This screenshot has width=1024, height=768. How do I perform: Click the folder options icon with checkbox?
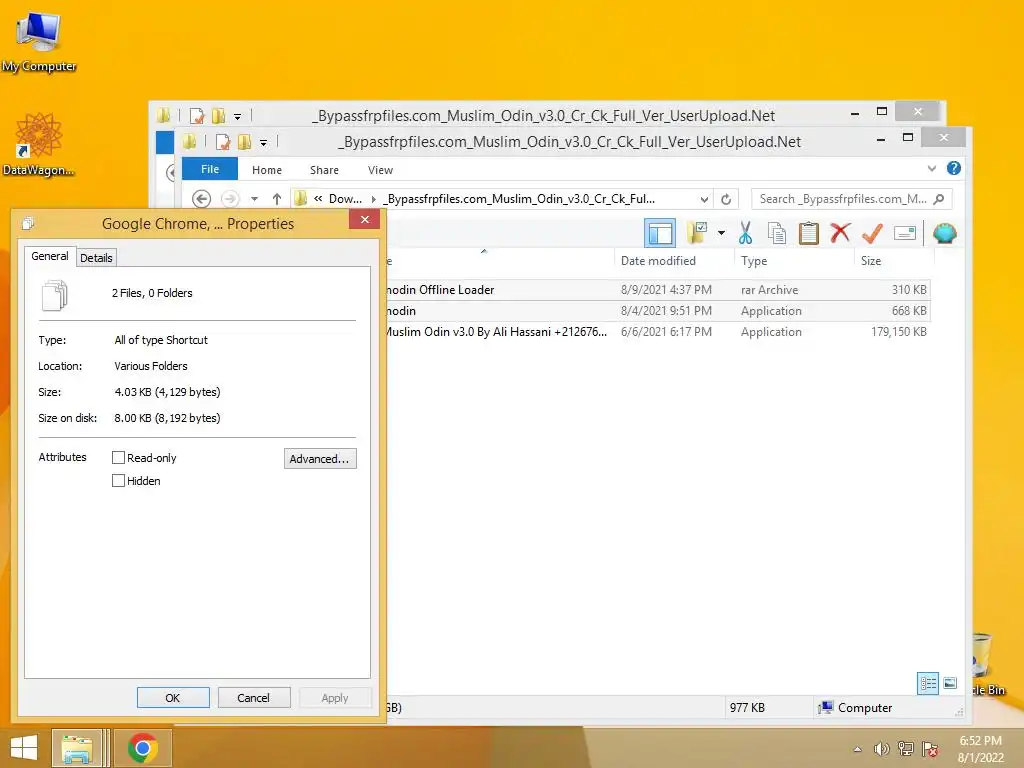(x=697, y=232)
